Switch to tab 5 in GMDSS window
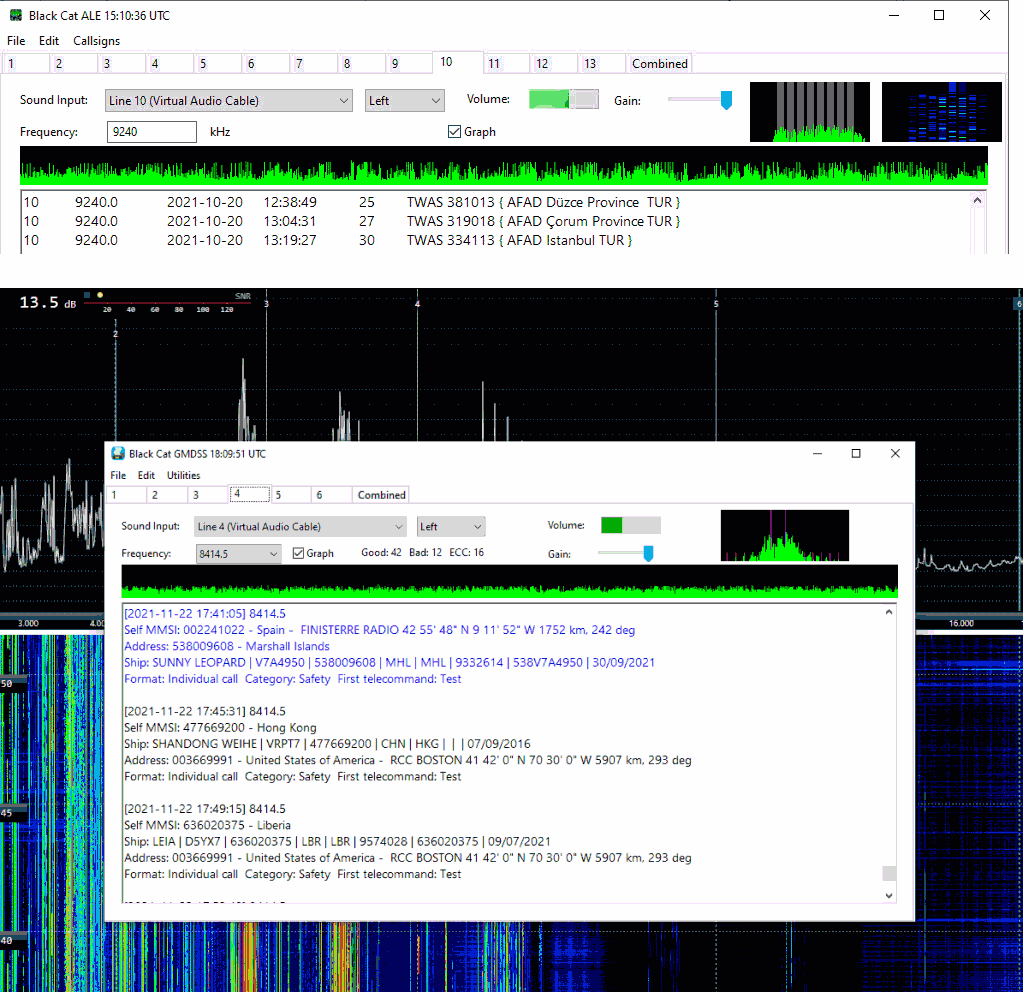 tap(291, 495)
